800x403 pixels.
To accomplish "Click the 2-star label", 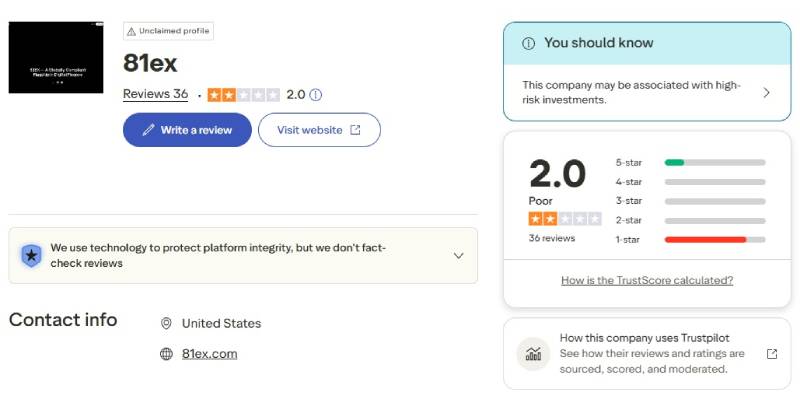I will pos(629,220).
